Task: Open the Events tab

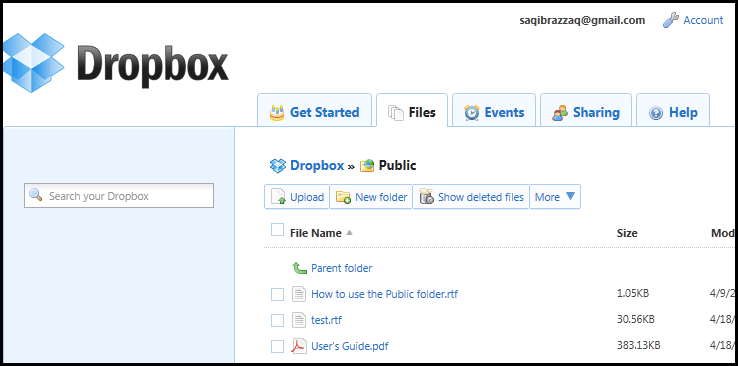Action: coord(494,110)
